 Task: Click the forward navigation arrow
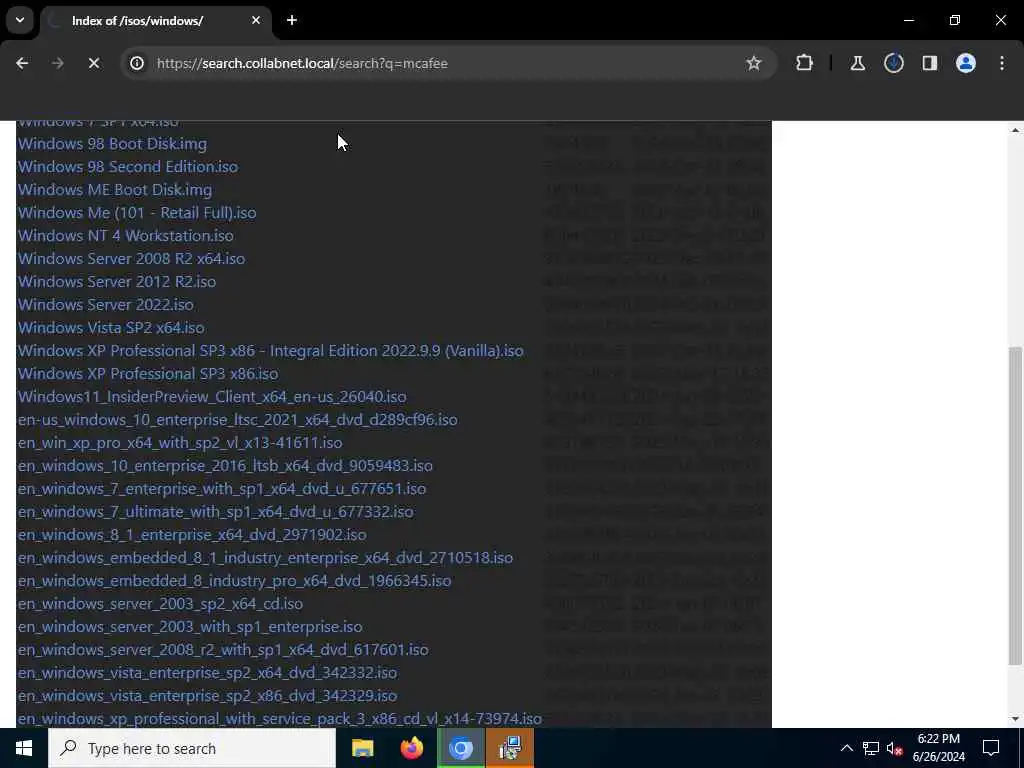[x=57, y=63]
